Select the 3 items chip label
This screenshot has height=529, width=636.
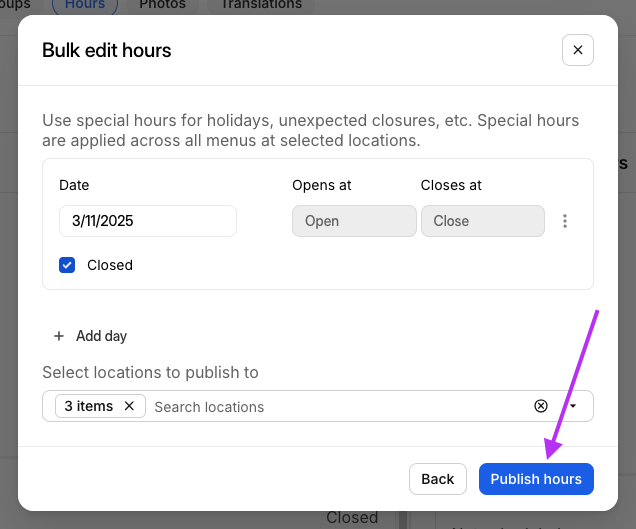tap(89, 406)
